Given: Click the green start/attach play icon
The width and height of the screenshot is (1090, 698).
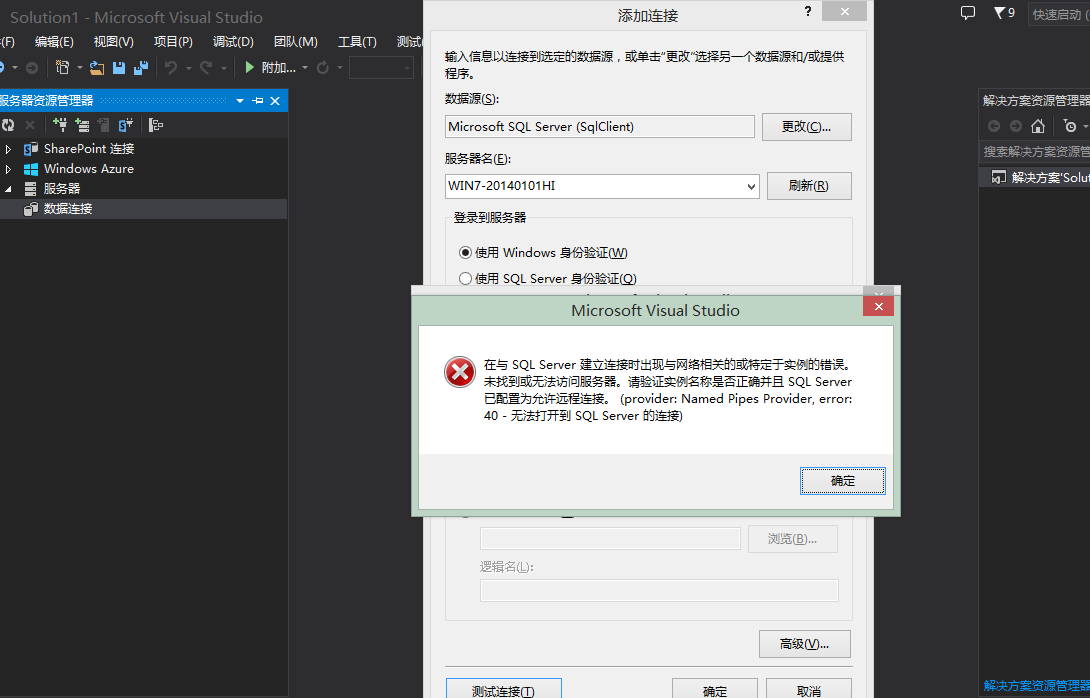Looking at the screenshot, I should [250, 67].
